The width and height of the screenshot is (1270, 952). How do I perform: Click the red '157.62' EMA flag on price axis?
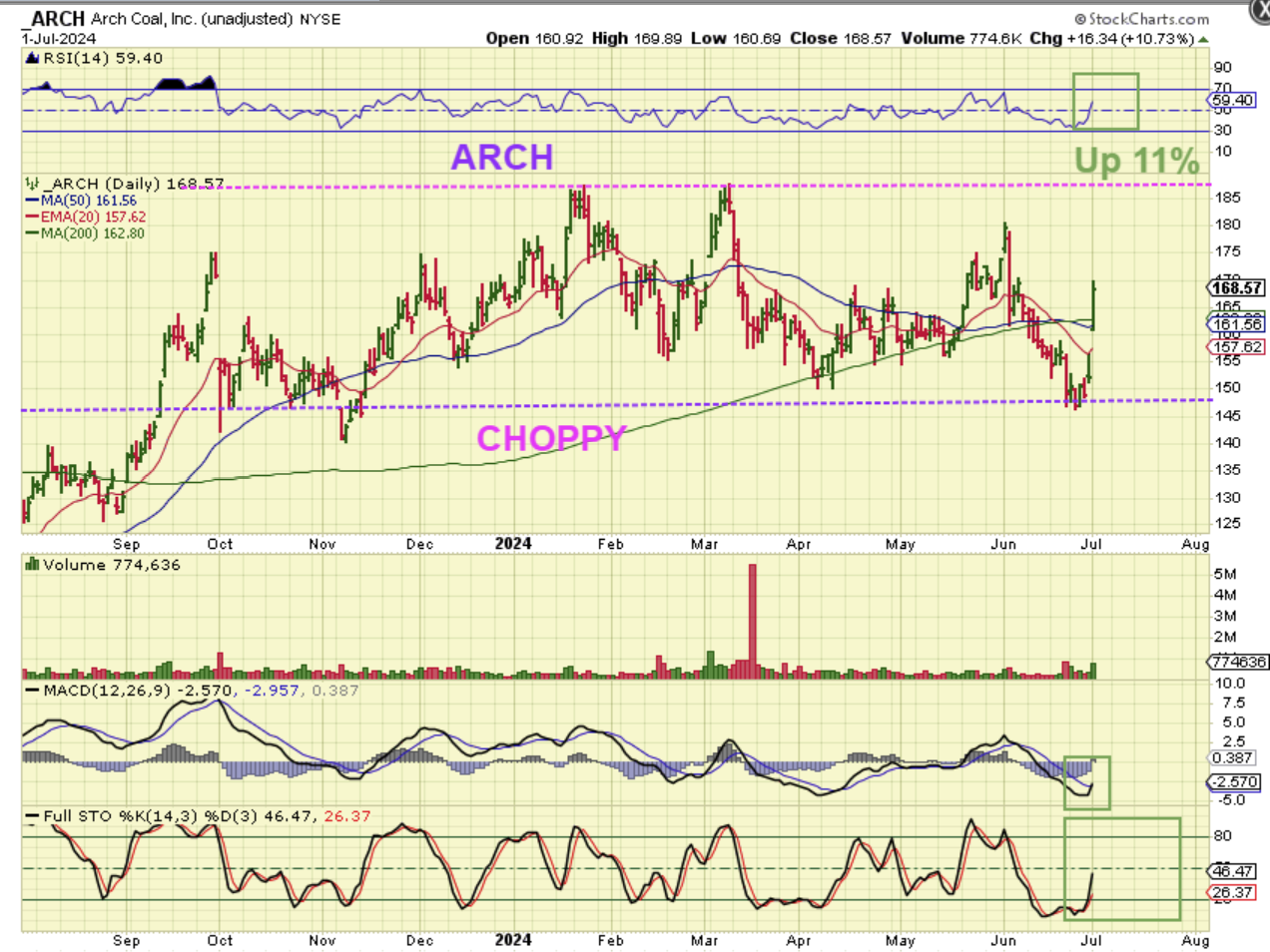tap(1236, 347)
